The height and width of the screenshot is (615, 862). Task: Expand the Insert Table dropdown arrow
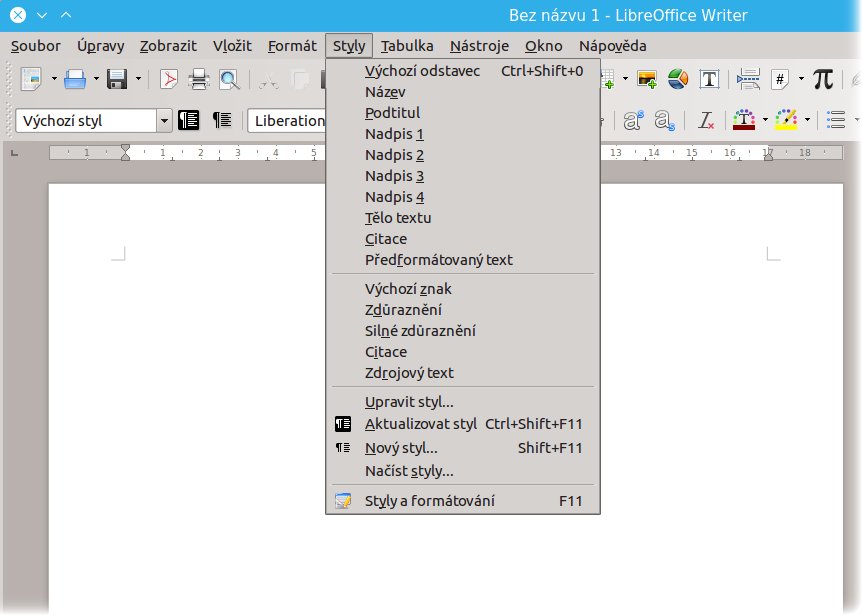625,79
